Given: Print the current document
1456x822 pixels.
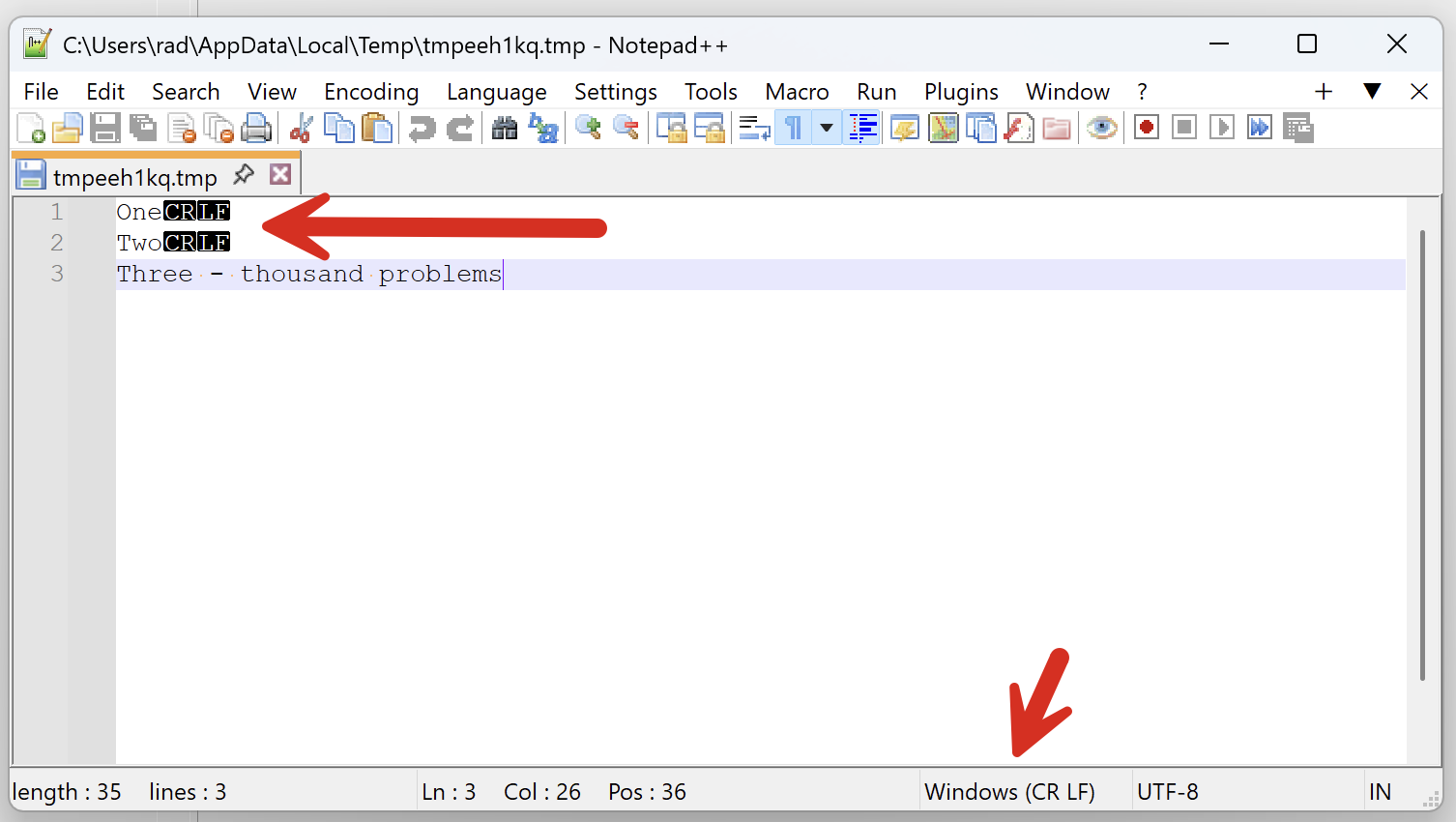Looking at the screenshot, I should 256,127.
